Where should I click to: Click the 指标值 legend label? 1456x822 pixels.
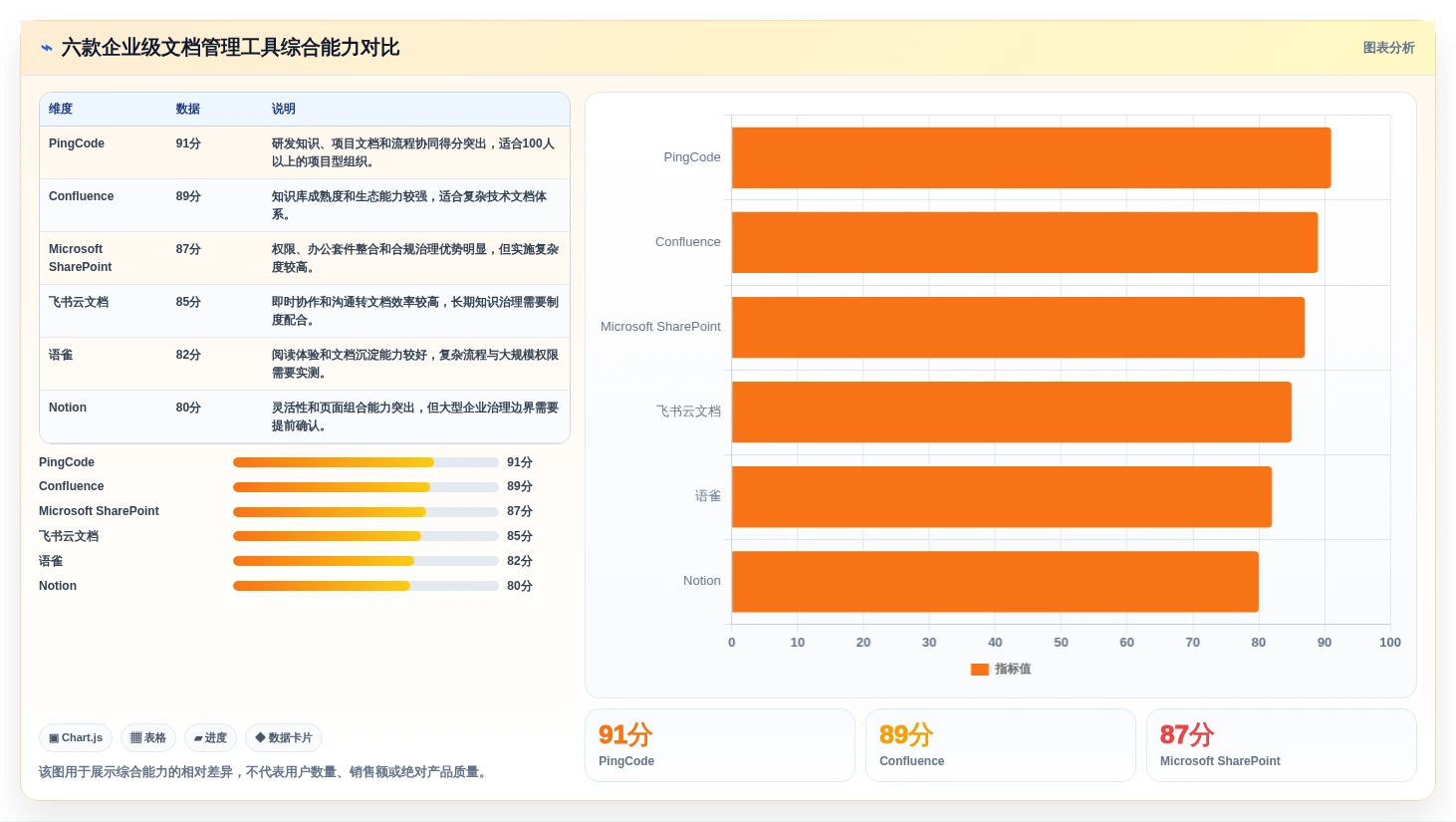1013,670
